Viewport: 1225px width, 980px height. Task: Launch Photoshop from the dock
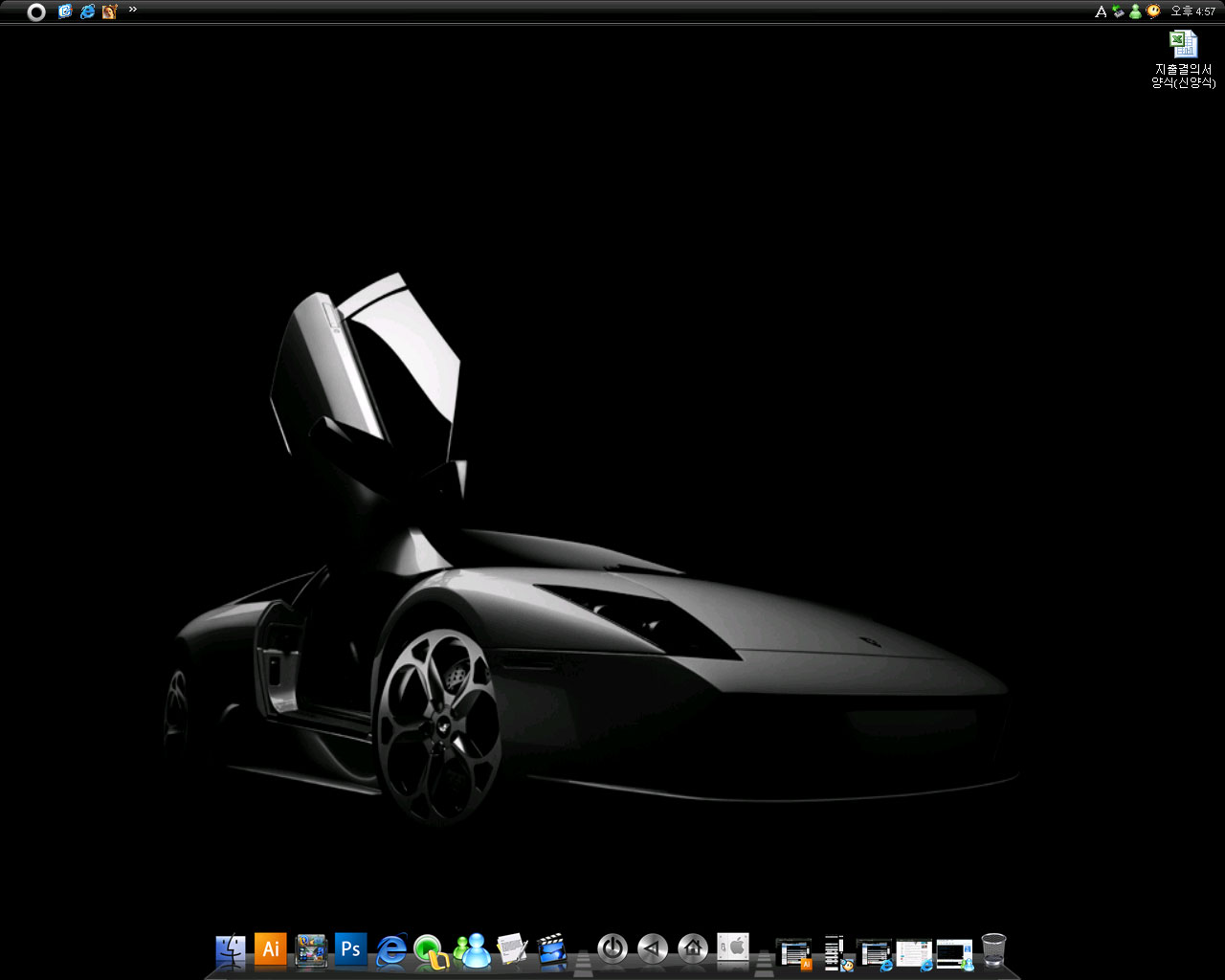coord(350,948)
